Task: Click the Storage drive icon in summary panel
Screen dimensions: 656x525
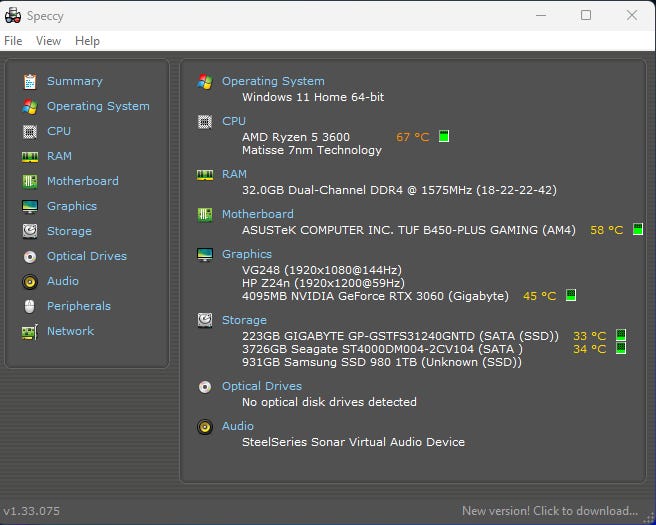Action: (x=205, y=320)
